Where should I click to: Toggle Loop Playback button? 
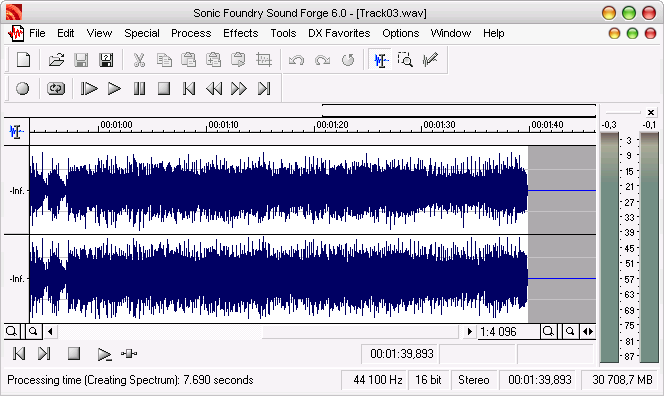tap(56, 89)
